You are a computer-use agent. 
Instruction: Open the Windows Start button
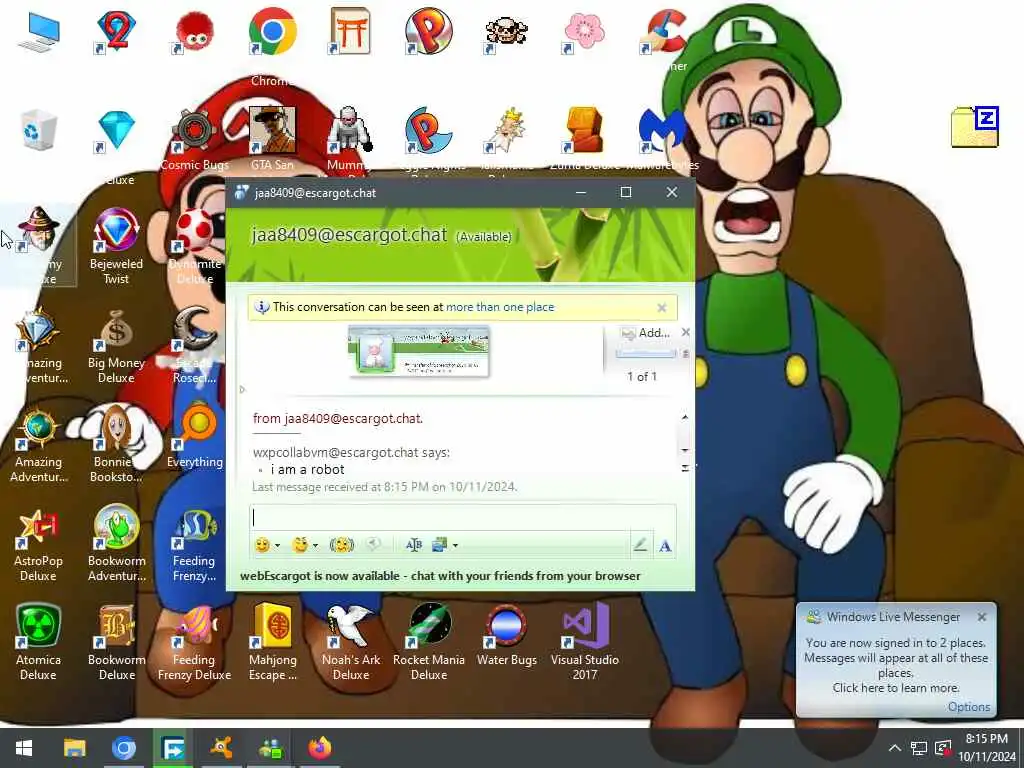pyautogui.click(x=24, y=748)
